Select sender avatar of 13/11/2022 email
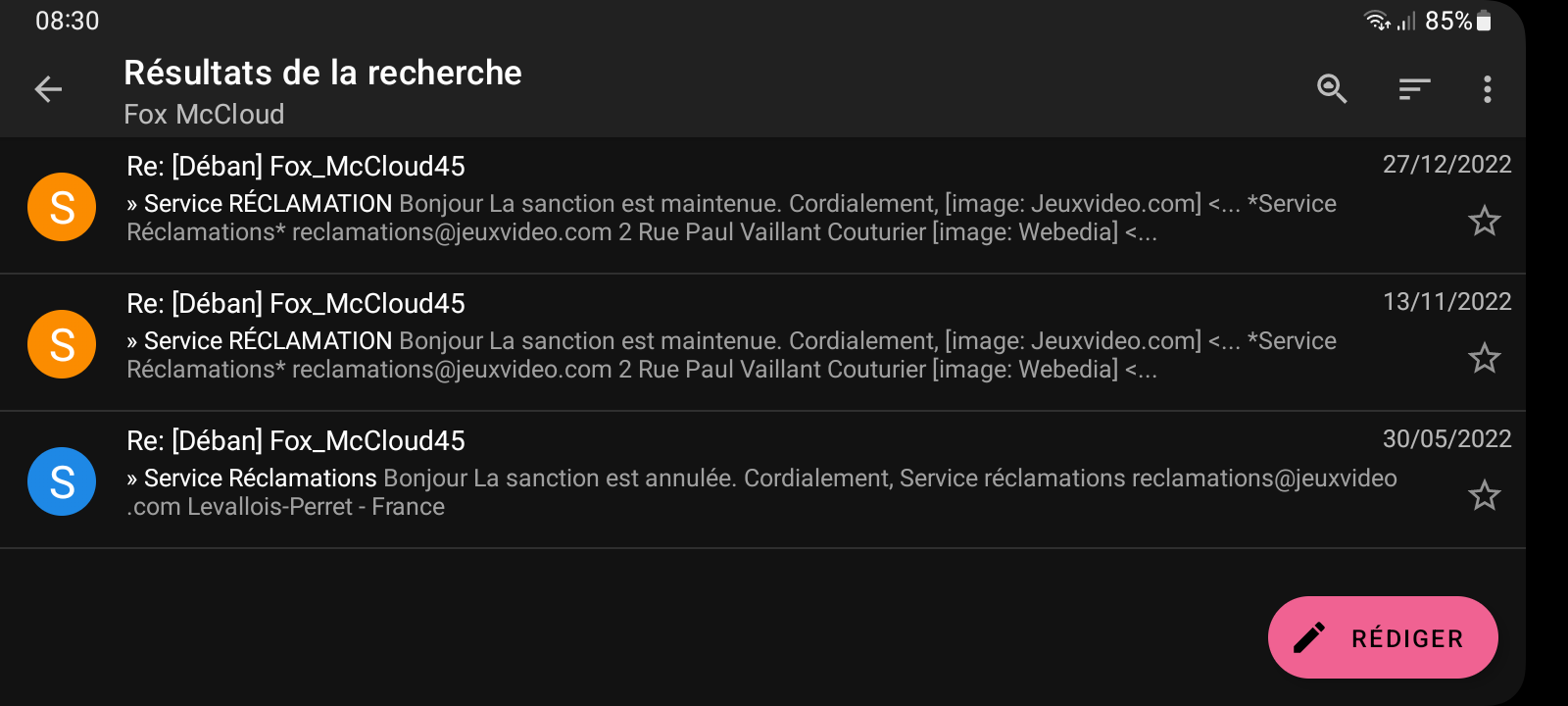The height and width of the screenshot is (706, 1568). click(x=62, y=344)
